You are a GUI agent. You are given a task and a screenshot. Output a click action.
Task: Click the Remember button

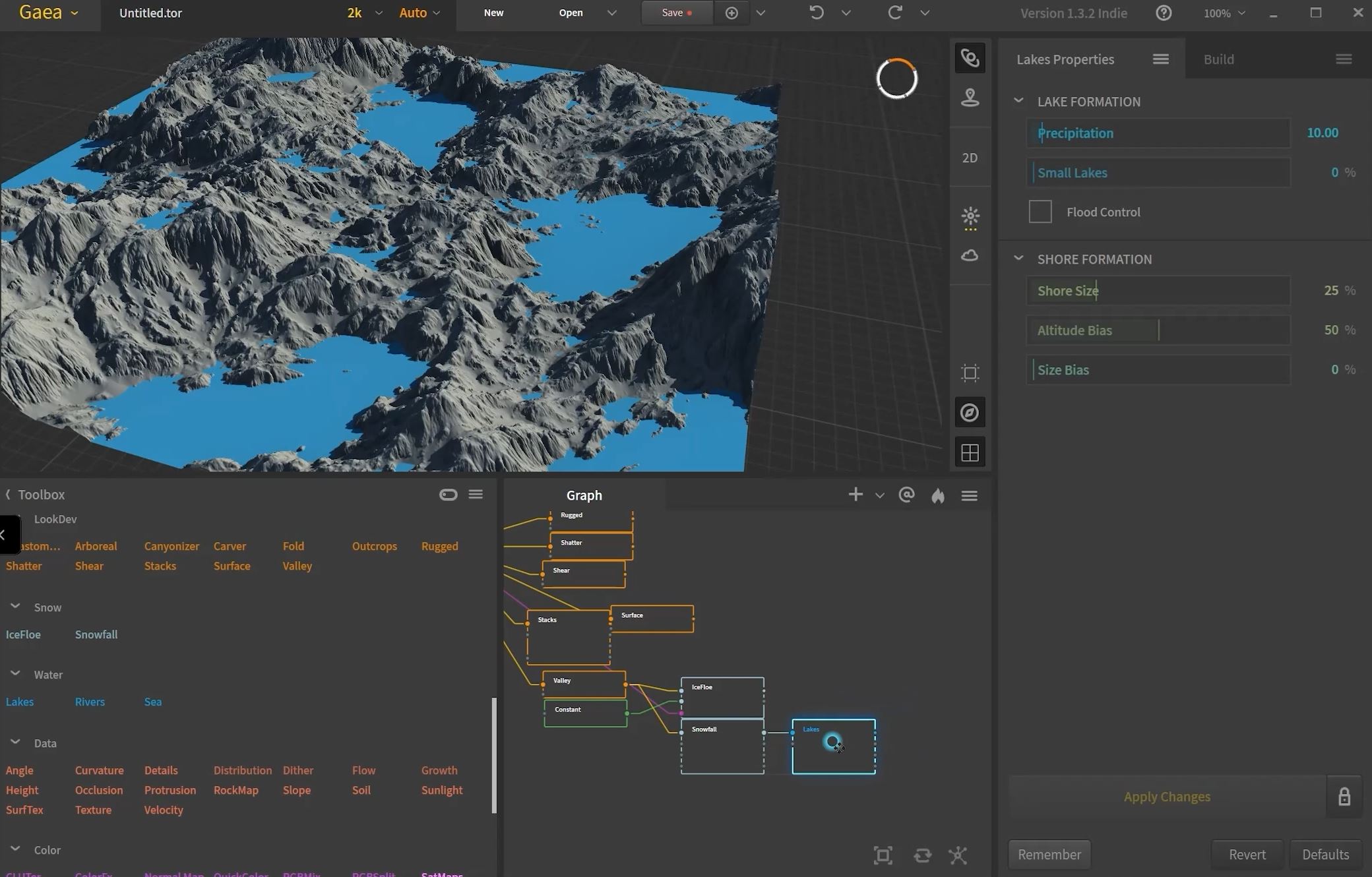pos(1049,855)
